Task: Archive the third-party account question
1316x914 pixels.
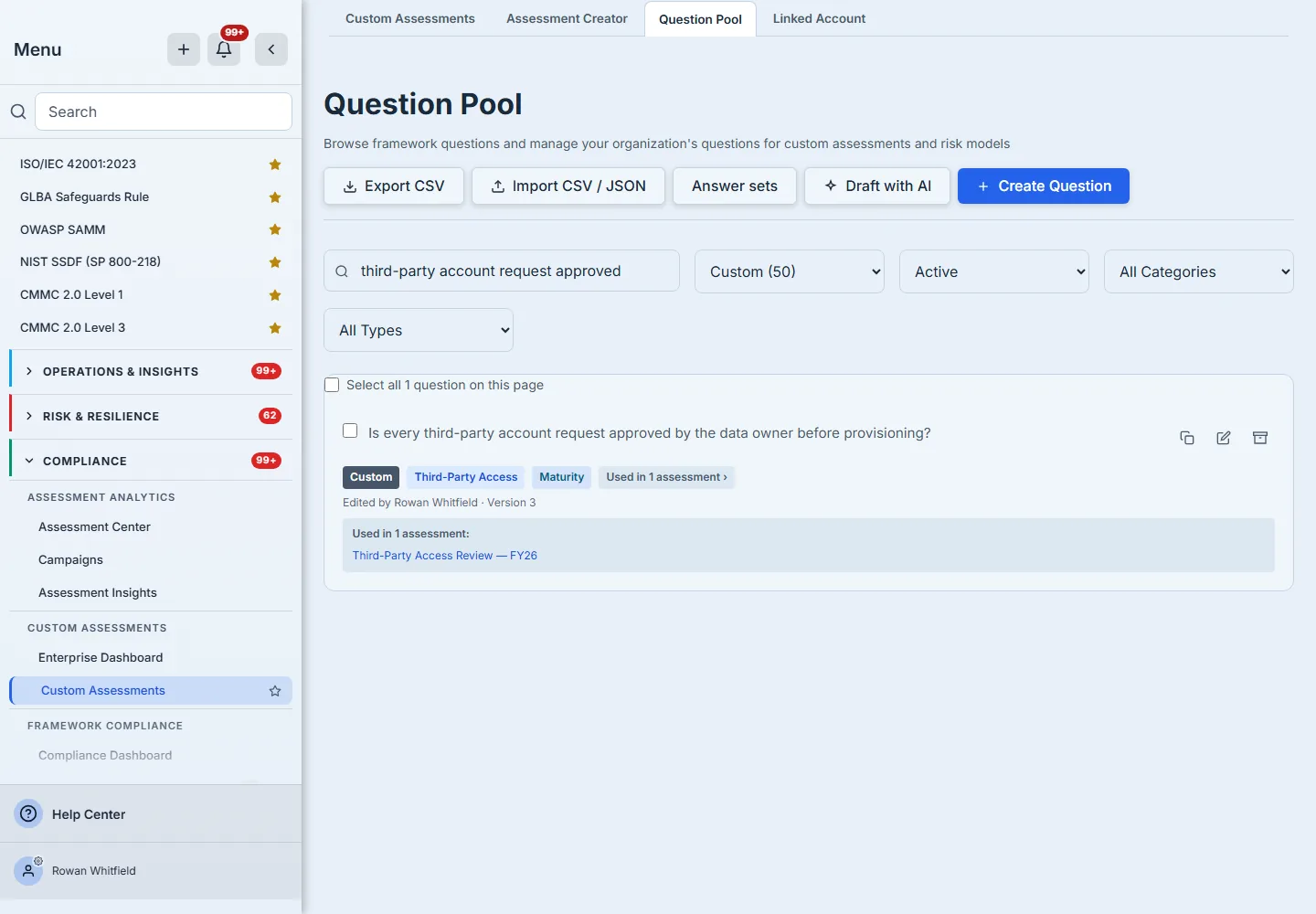Action: 1260,438
